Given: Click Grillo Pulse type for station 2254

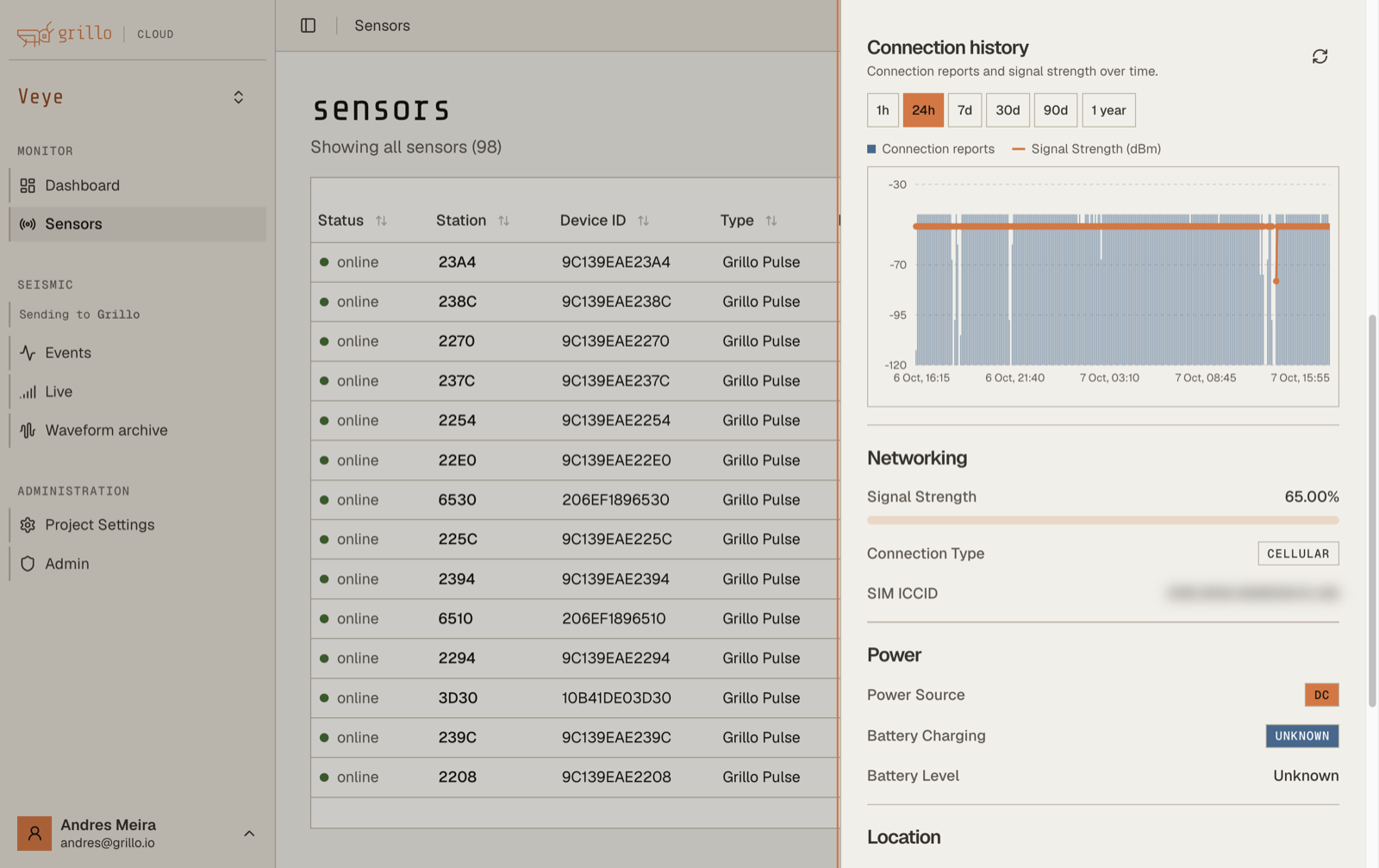Looking at the screenshot, I should (761, 421).
